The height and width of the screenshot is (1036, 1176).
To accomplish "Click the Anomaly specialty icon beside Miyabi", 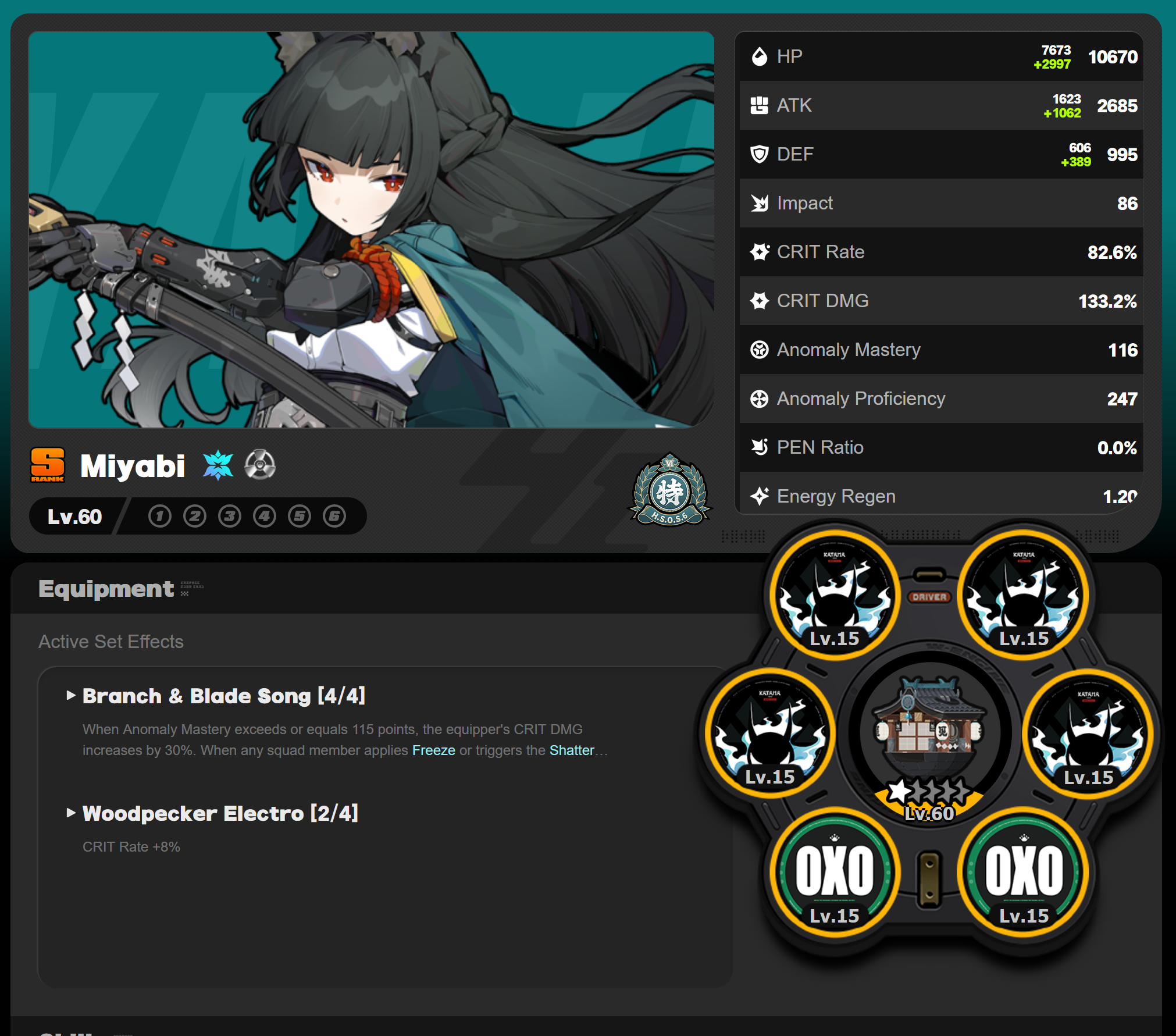I will 259,465.
